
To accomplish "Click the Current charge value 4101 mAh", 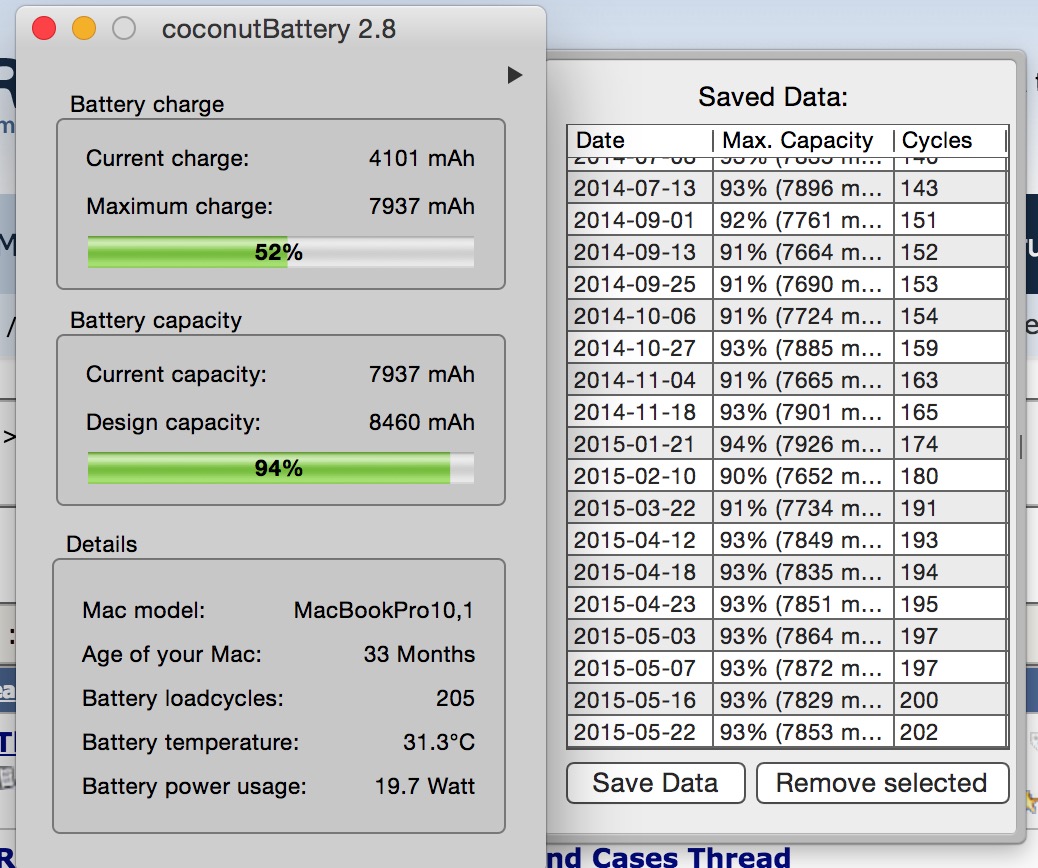I will coord(422,158).
